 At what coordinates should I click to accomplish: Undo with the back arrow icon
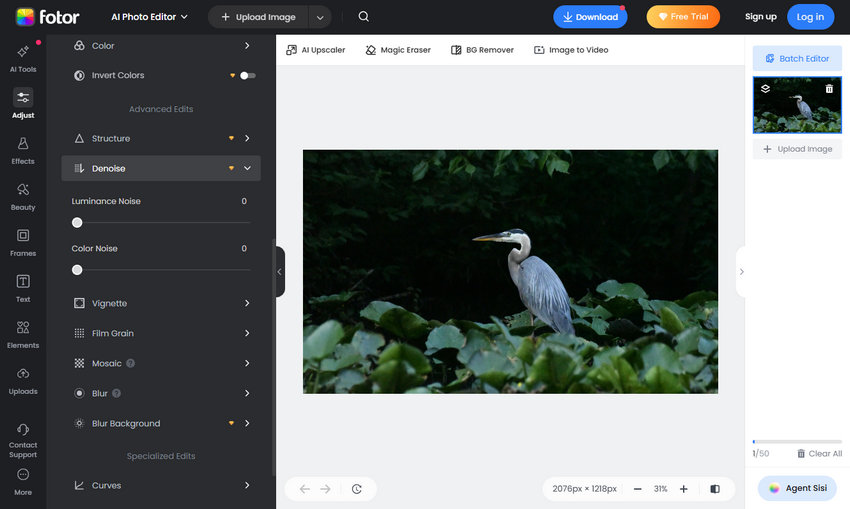point(305,489)
